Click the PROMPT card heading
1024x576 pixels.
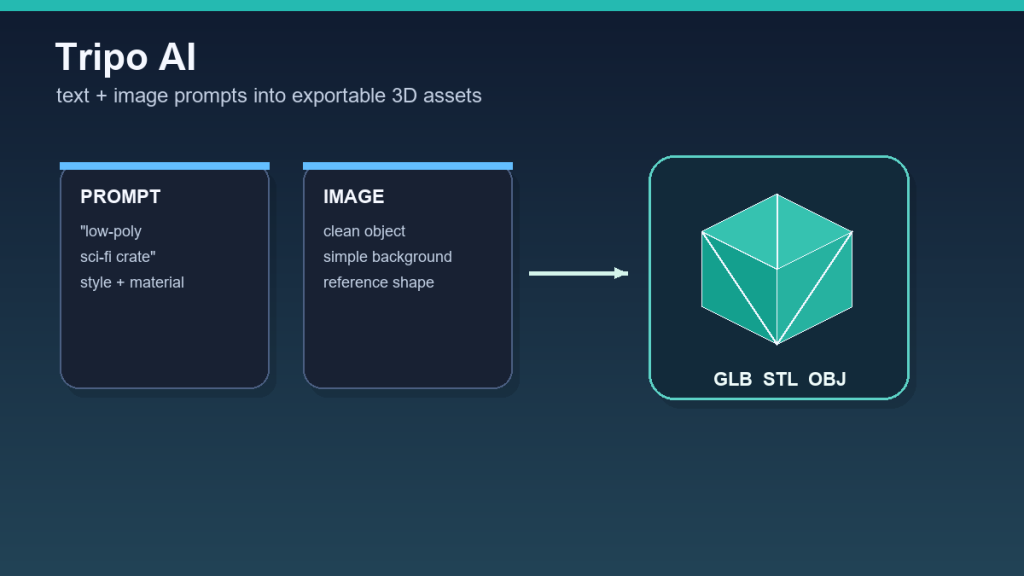coord(120,197)
